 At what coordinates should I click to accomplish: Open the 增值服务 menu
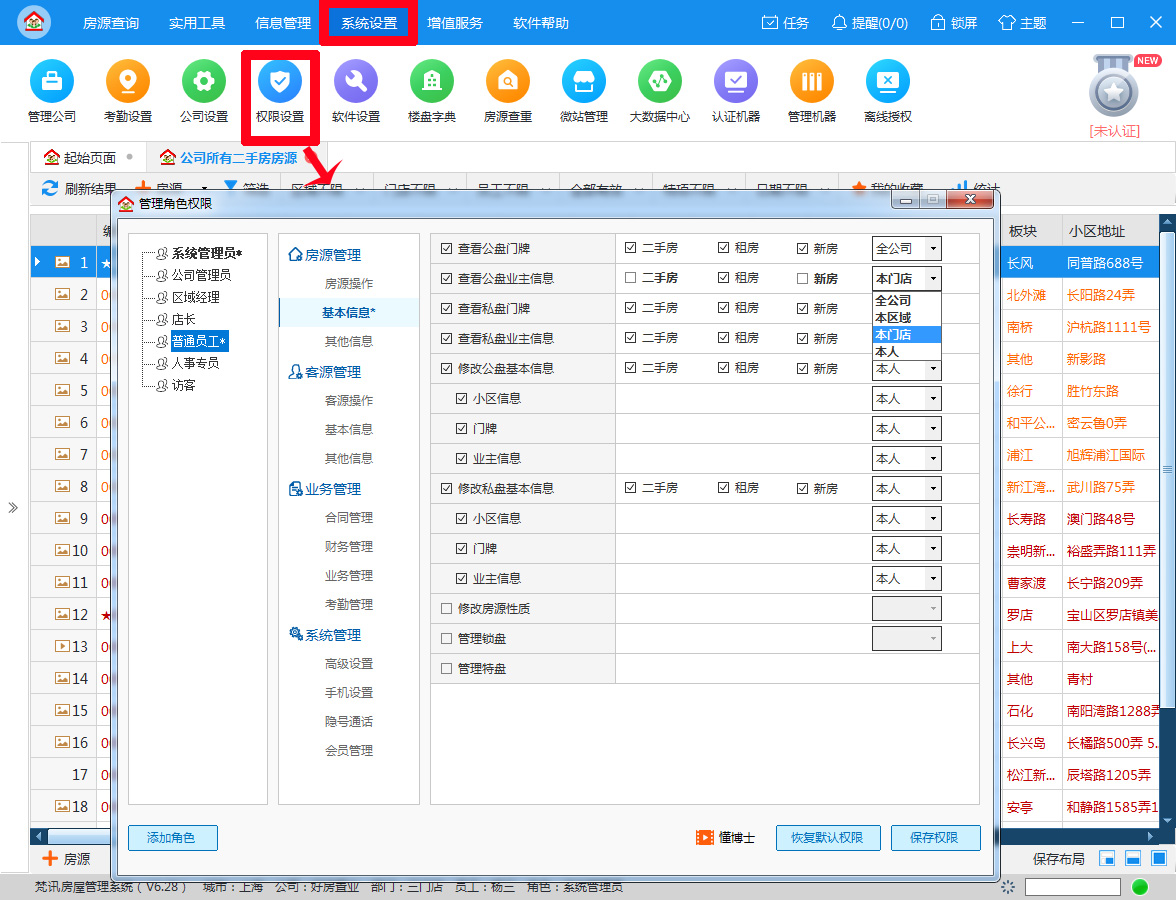click(x=454, y=22)
